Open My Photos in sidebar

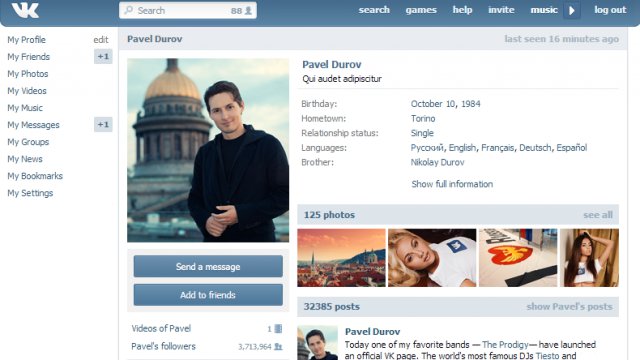[x=28, y=74]
